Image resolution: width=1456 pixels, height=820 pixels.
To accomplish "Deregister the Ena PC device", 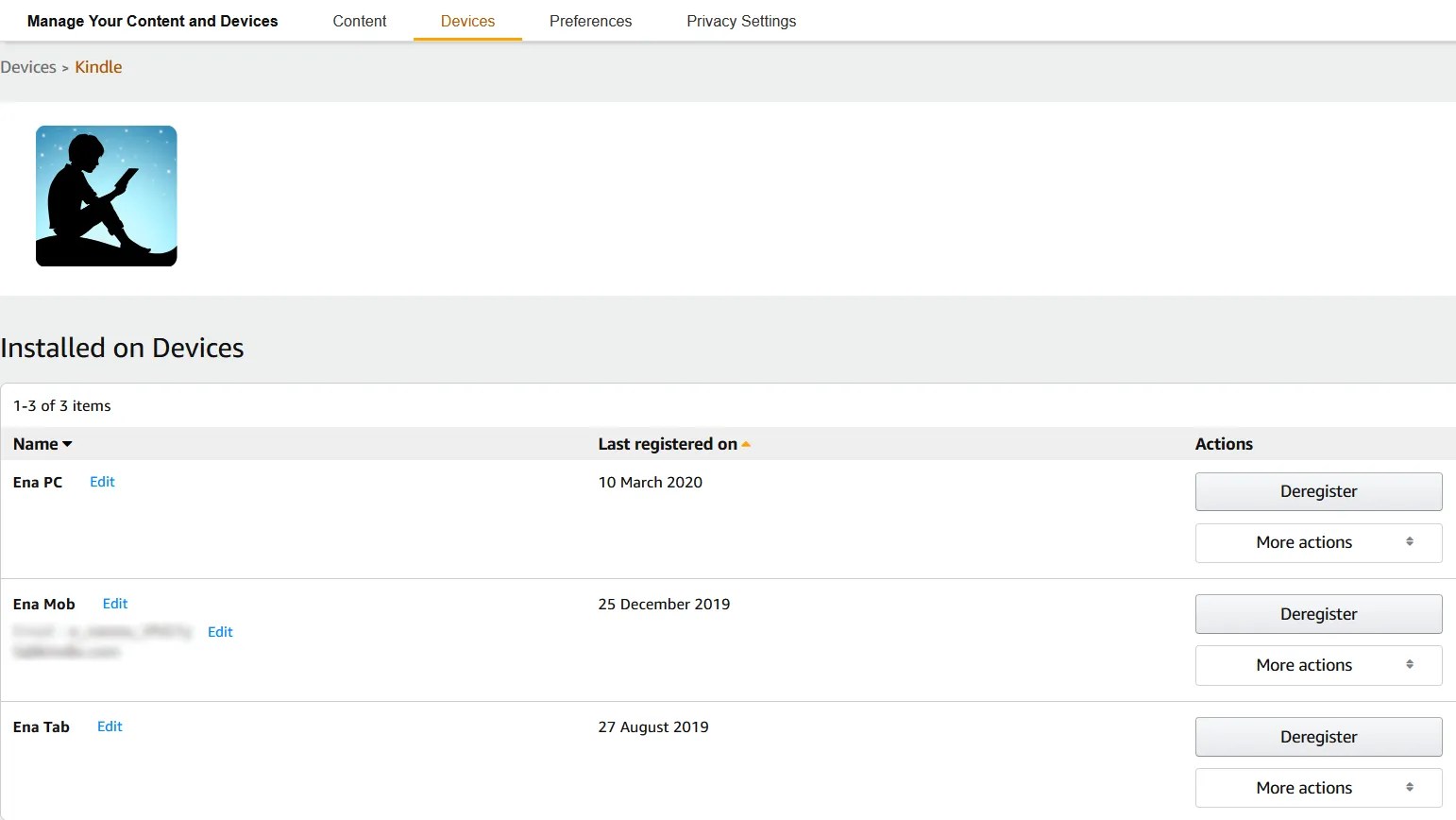I will [1318, 491].
